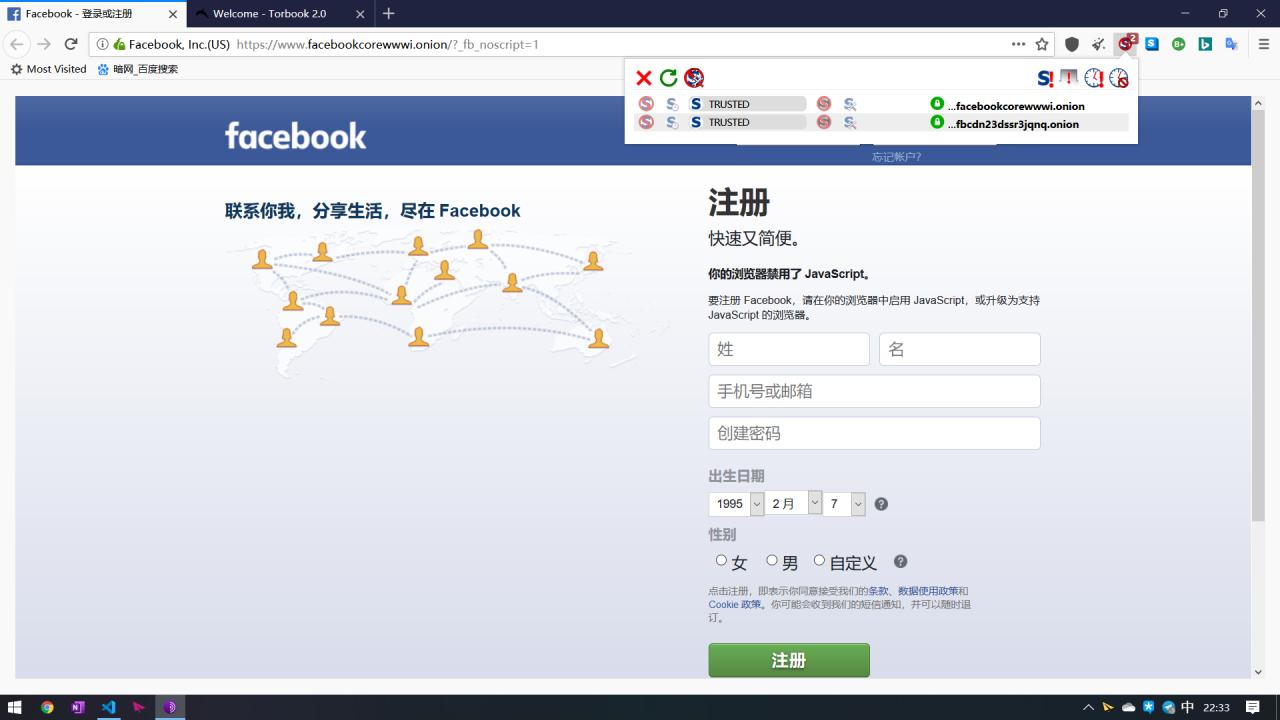1280x720 pixels.
Task: Close the NoScript popup with the red X
Action: [x=644, y=78]
